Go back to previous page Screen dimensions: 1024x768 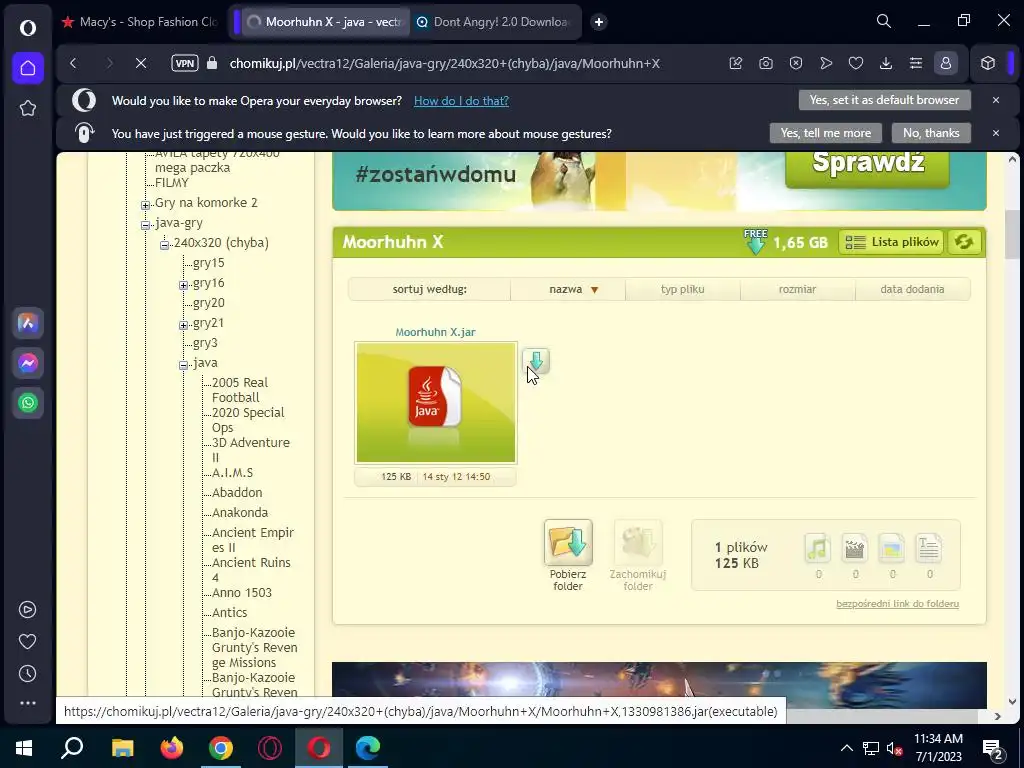click(73, 63)
